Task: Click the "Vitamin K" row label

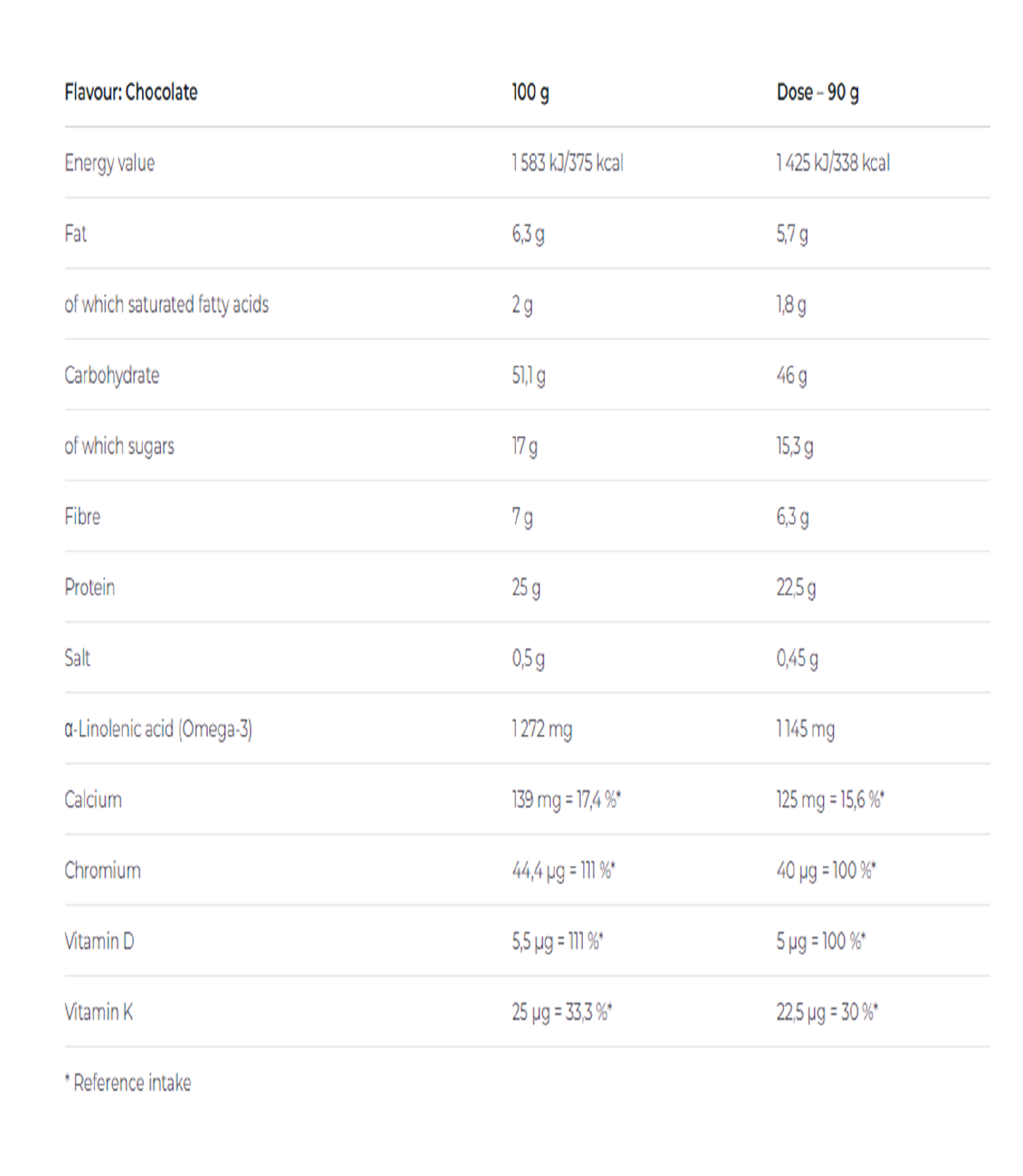Action: (98, 1012)
